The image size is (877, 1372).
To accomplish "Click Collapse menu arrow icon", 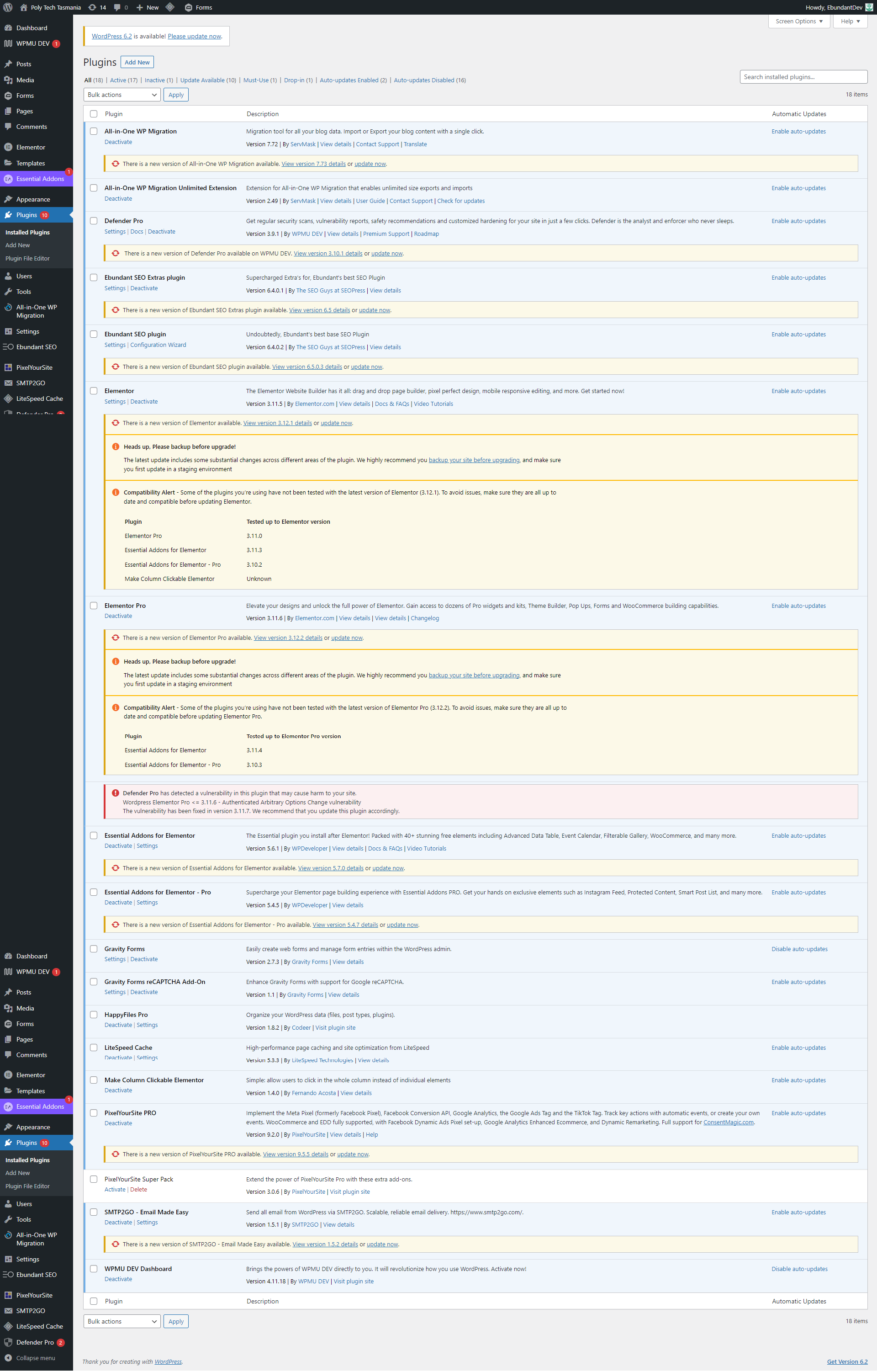I will (8, 1358).
